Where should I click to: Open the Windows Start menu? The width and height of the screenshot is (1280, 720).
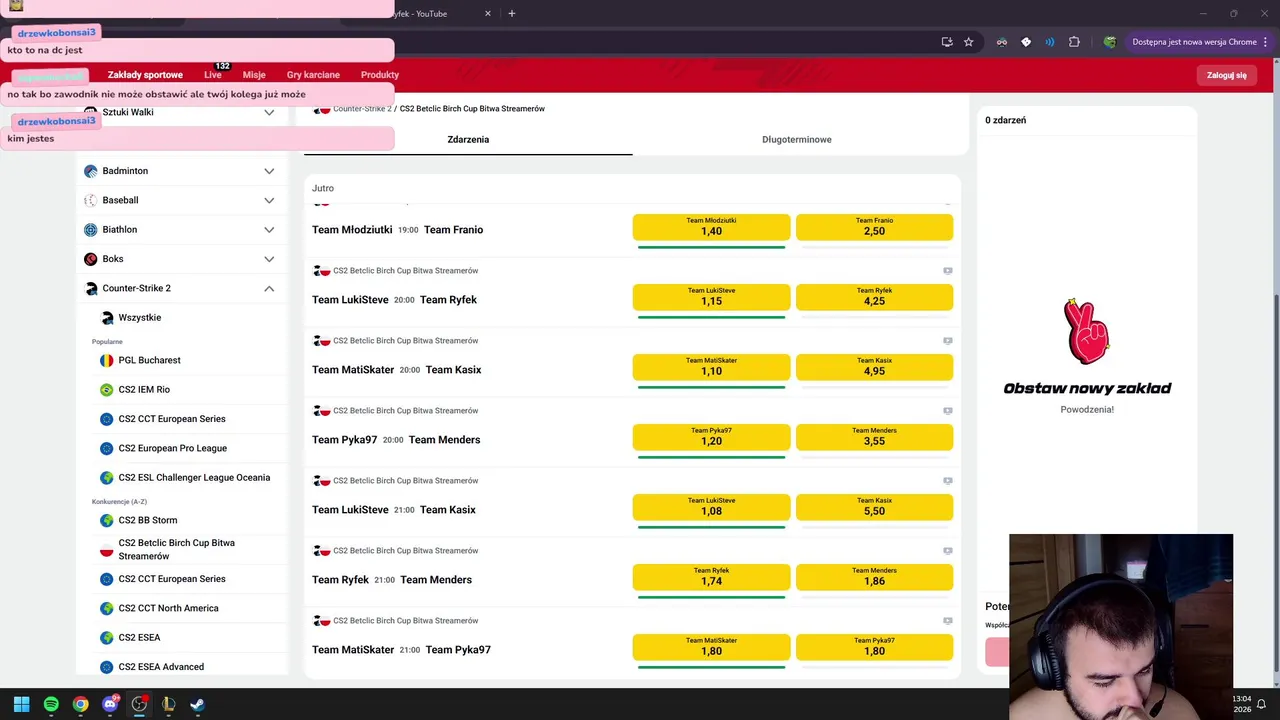(21, 704)
